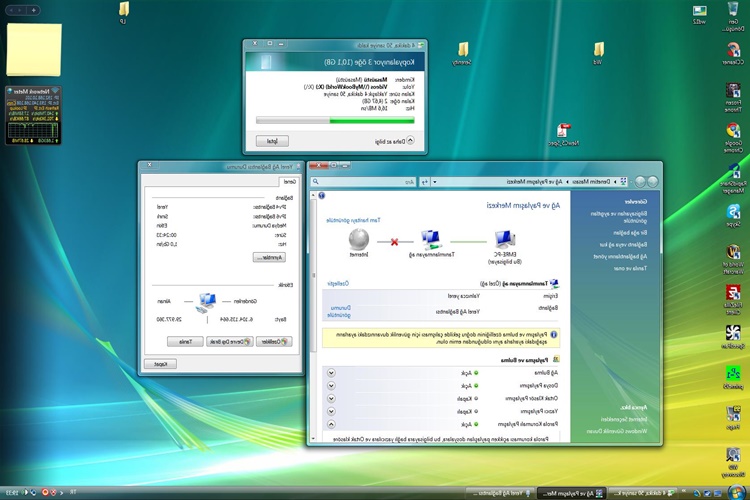Expand the Yazıcı Paylaşımı section chevron

331,411
